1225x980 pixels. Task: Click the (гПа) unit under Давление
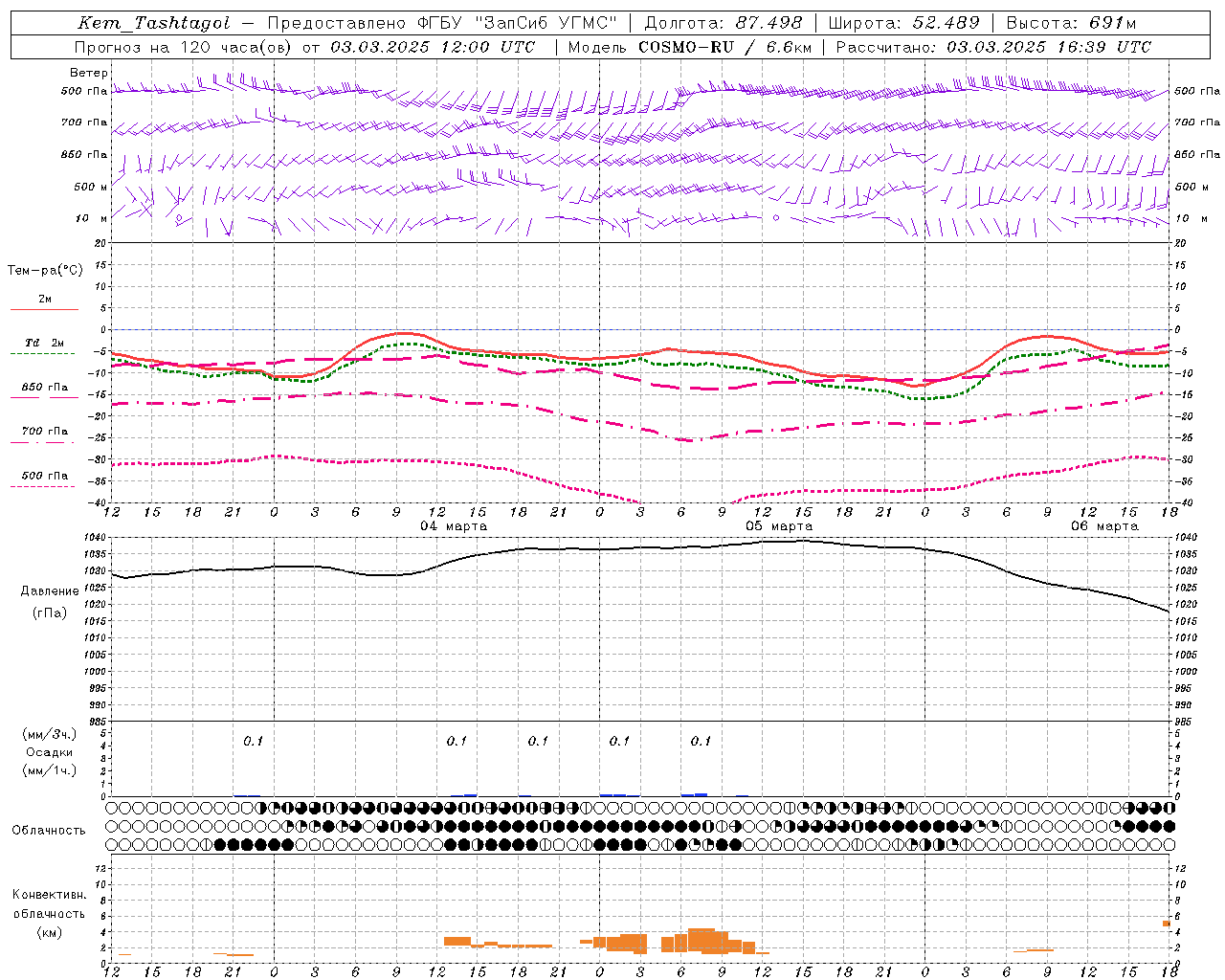coord(50,612)
